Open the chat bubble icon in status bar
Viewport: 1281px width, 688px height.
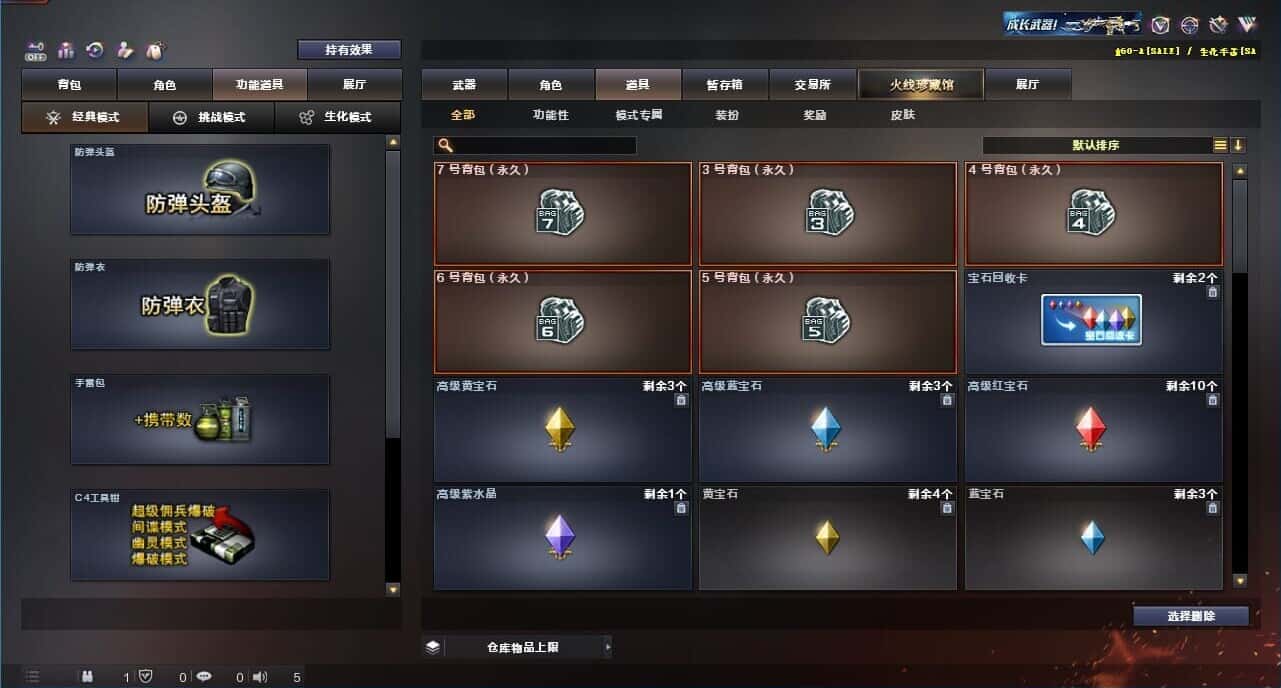click(x=205, y=677)
